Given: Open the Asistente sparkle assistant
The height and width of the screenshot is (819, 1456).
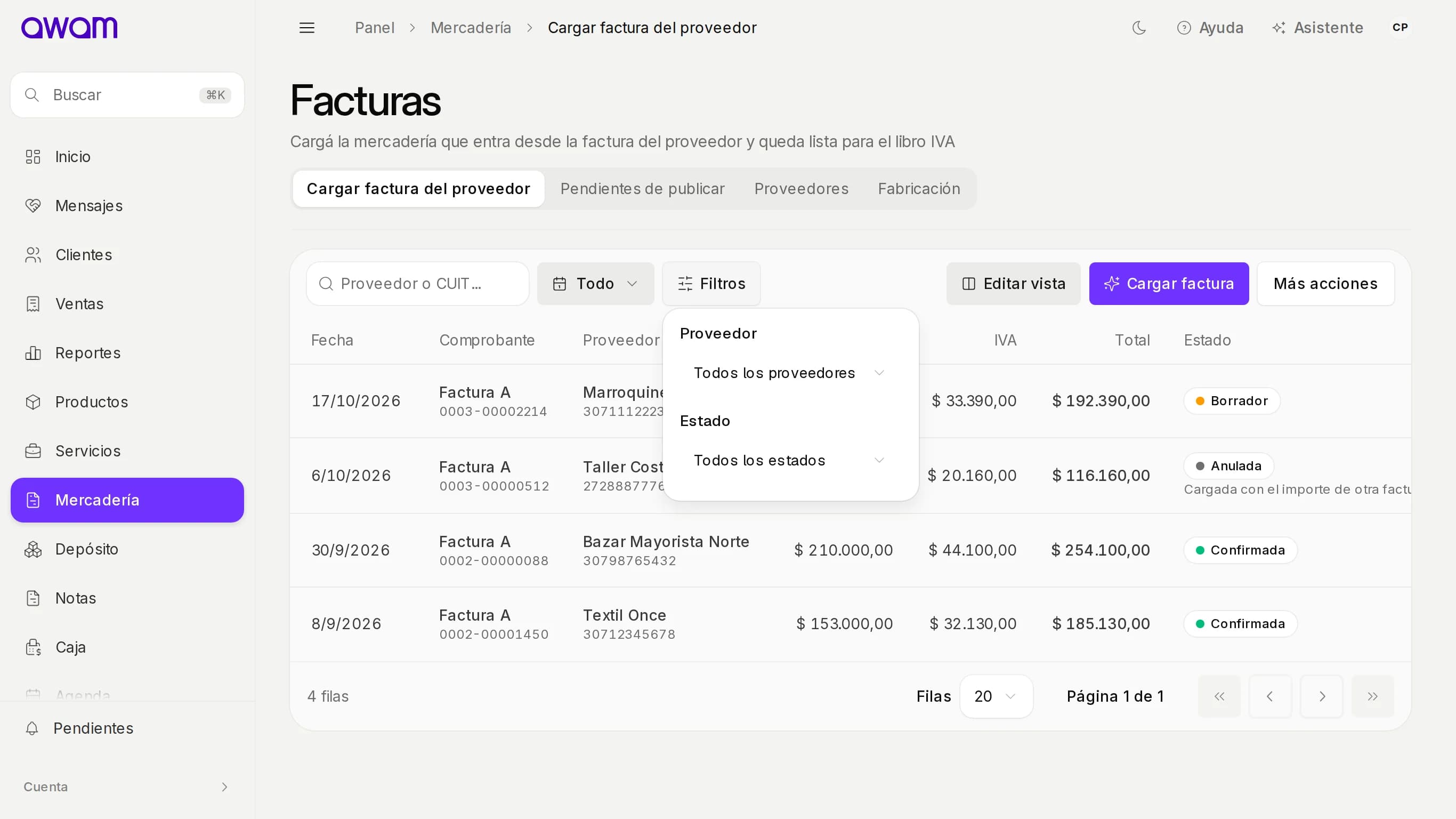Looking at the screenshot, I should (x=1317, y=28).
